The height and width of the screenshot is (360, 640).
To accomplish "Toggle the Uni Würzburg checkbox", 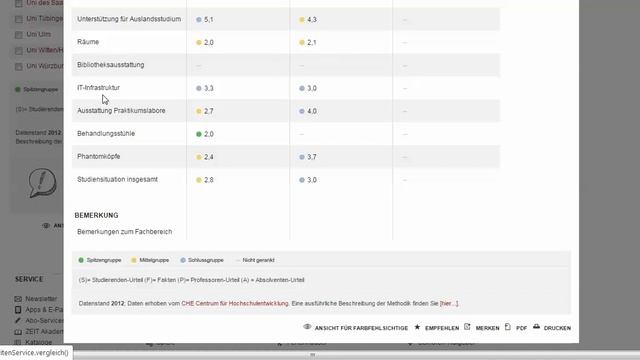I will (x=18, y=67).
